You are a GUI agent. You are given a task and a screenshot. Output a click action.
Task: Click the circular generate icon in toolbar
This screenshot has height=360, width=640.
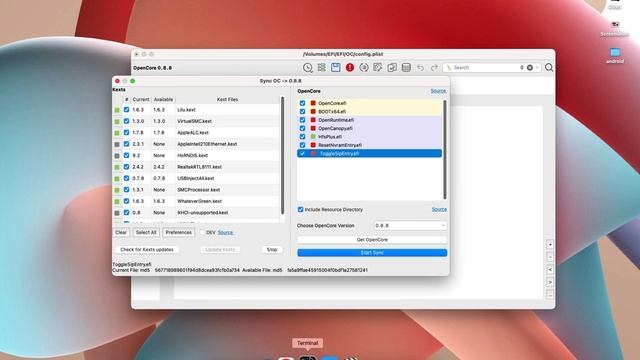364,67
